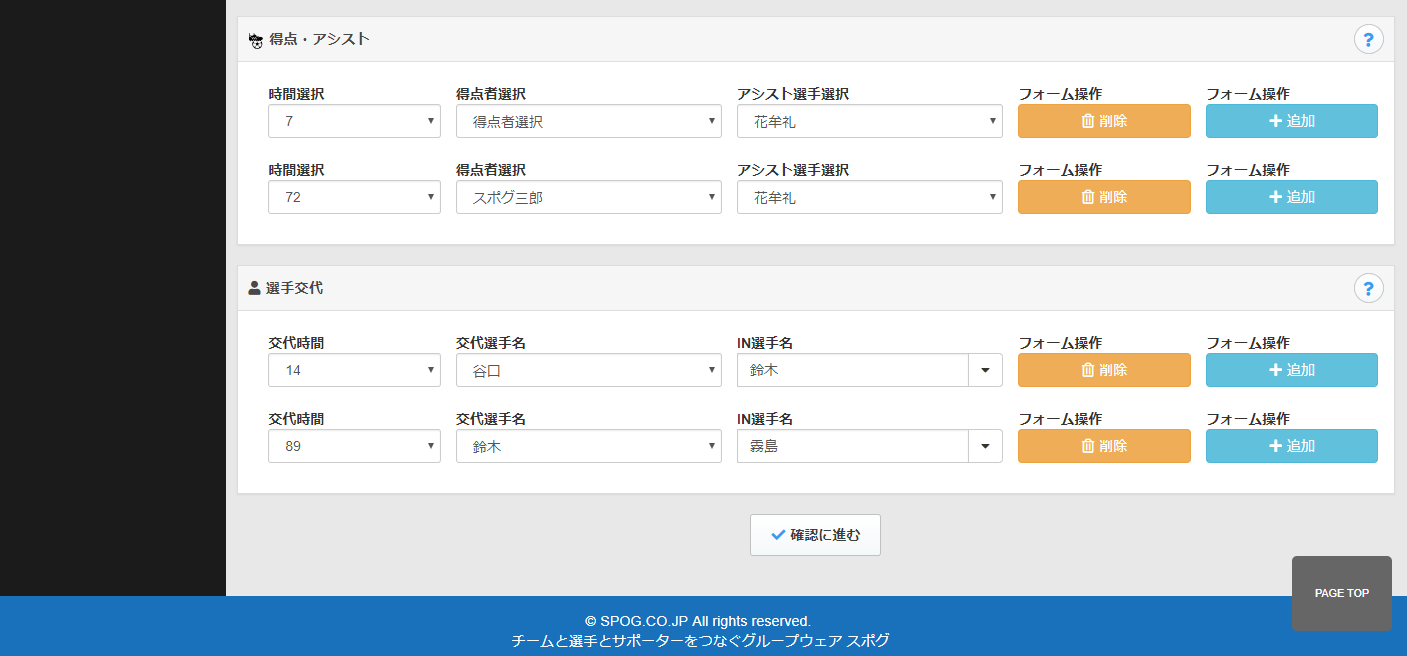The width and height of the screenshot is (1407, 656).
Task: Add a substitution row after the 89 entry
Action: point(1291,446)
